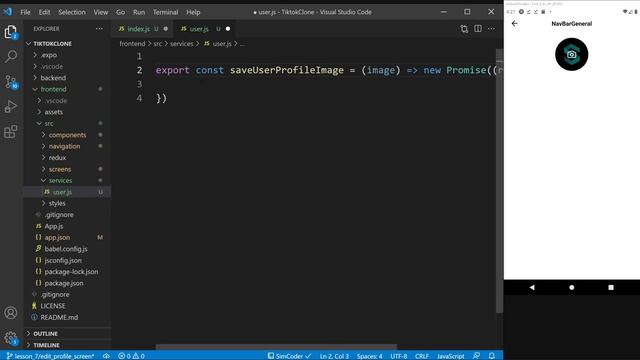Image resolution: width=640 pixels, height=360 pixels.
Task: Click the SimCoder live share status item
Action: [289, 356]
